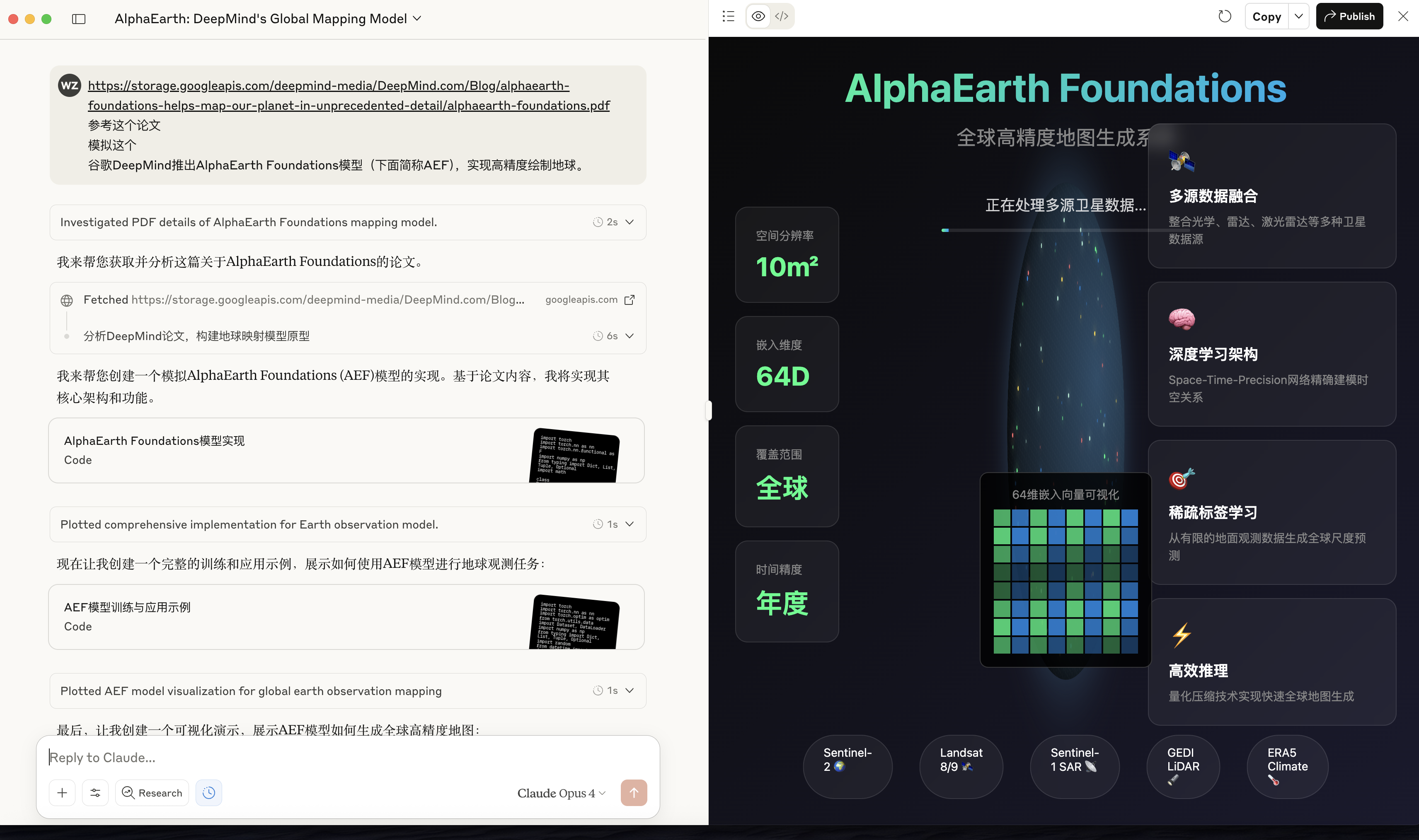Open the Copy options dropdown chevron
Screen dimensions: 1419x840
pyautogui.click(x=1300, y=16)
